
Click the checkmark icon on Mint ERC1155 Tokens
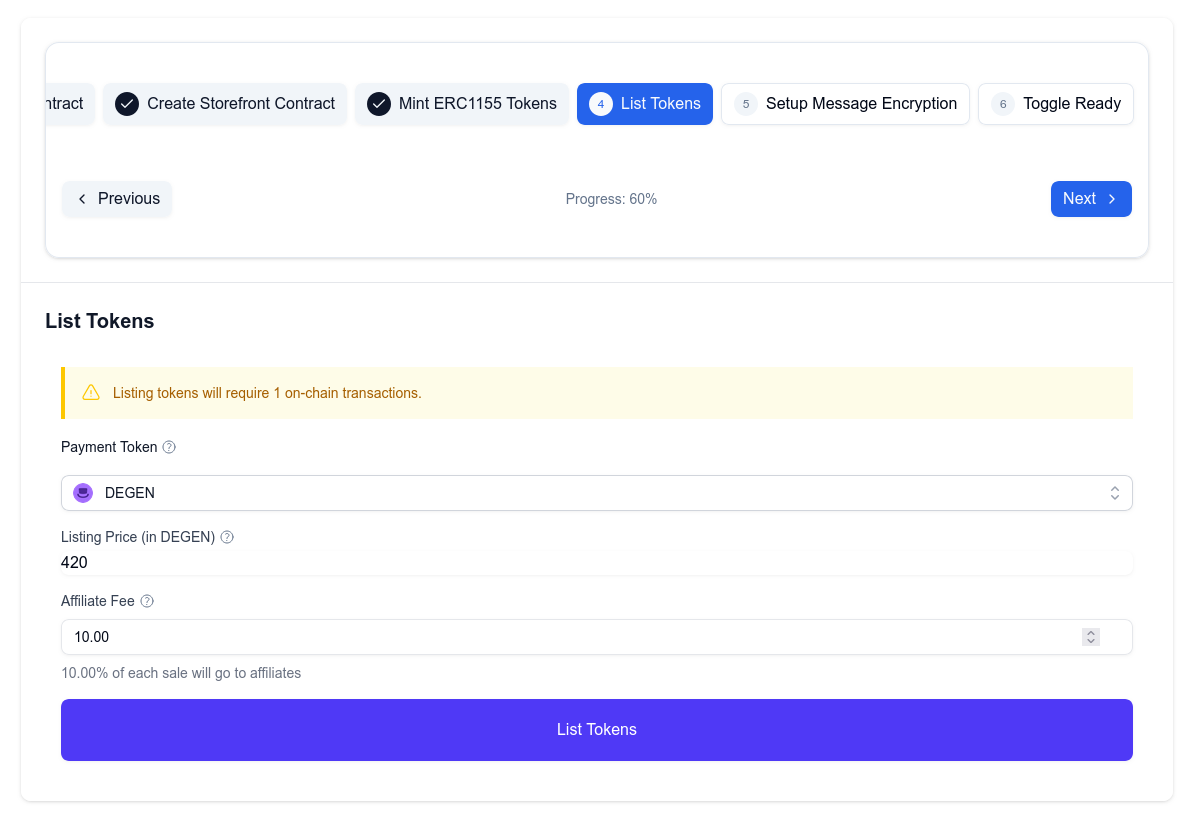(x=379, y=103)
